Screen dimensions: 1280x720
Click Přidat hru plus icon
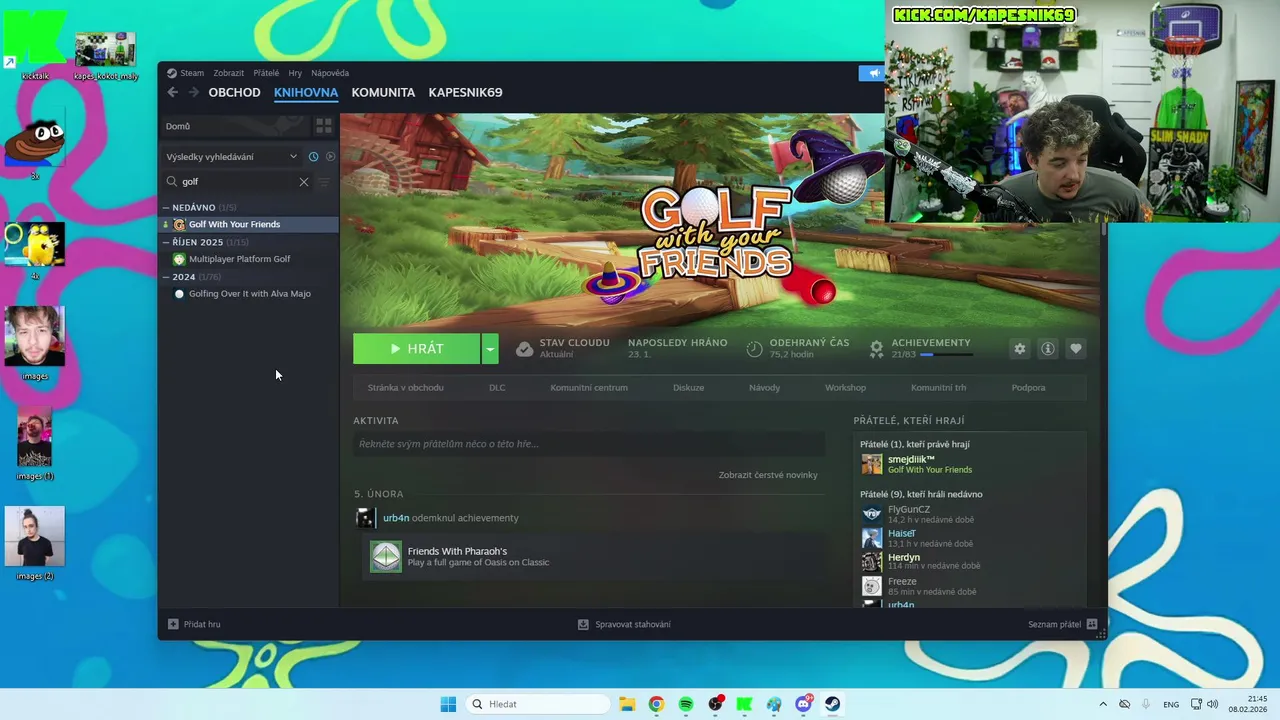173,624
